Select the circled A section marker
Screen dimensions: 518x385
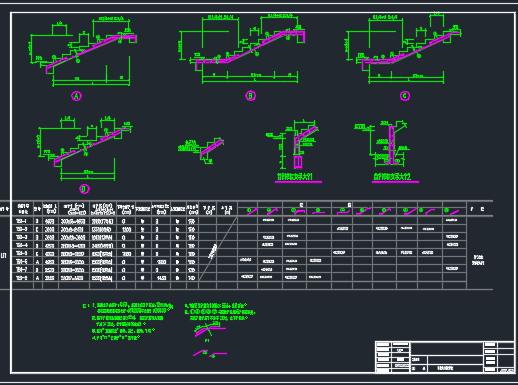click(77, 96)
